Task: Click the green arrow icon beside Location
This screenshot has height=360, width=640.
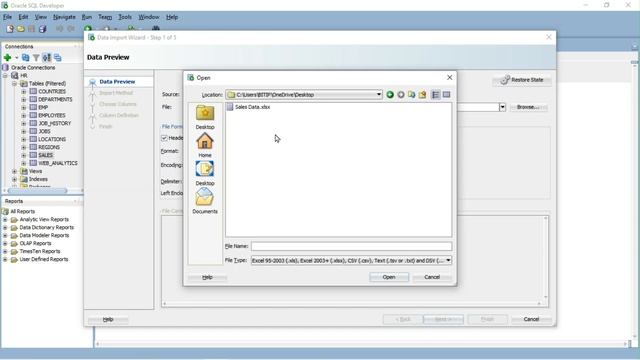Action: coord(390,95)
